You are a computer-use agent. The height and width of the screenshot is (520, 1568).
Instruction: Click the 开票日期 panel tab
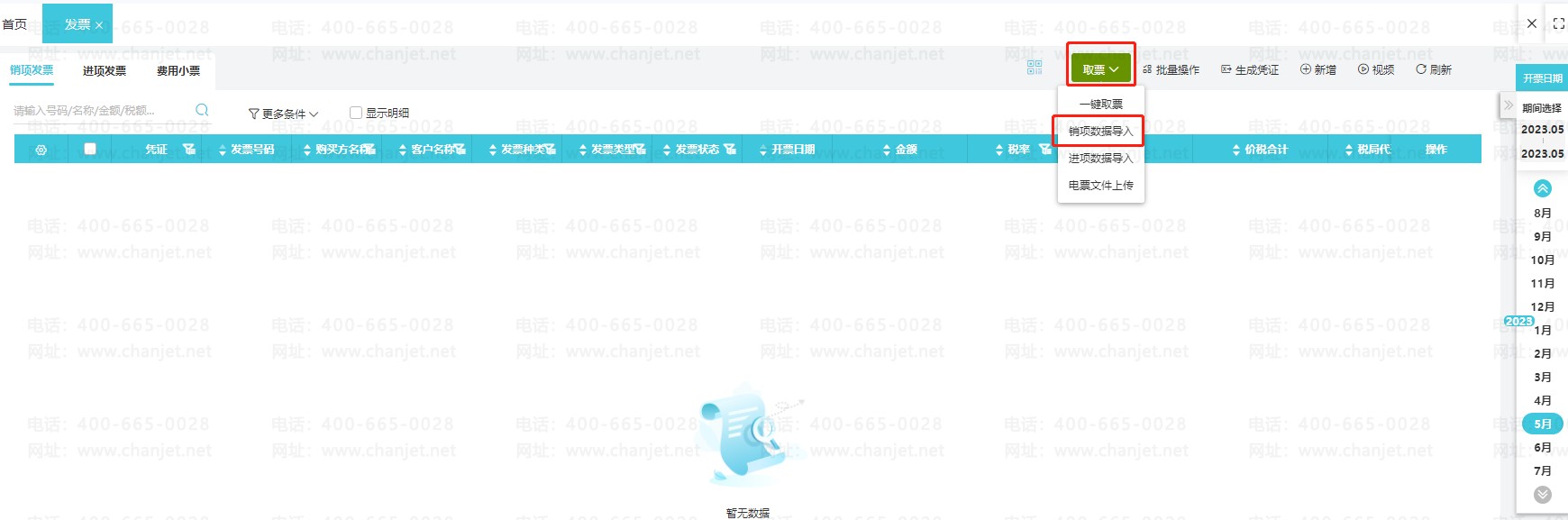[x=1543, y=78]
